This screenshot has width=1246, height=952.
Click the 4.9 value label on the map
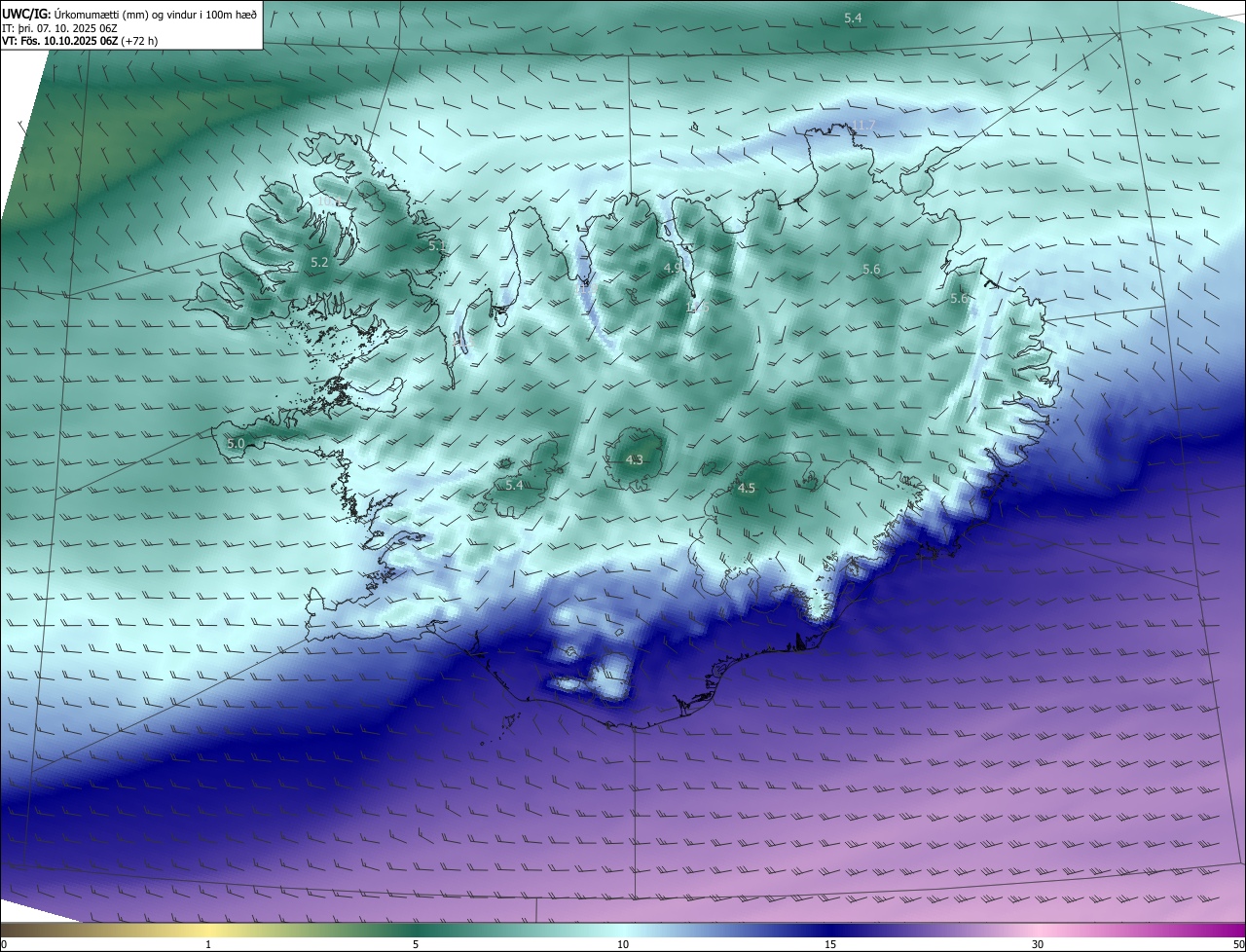click(672, 268)
